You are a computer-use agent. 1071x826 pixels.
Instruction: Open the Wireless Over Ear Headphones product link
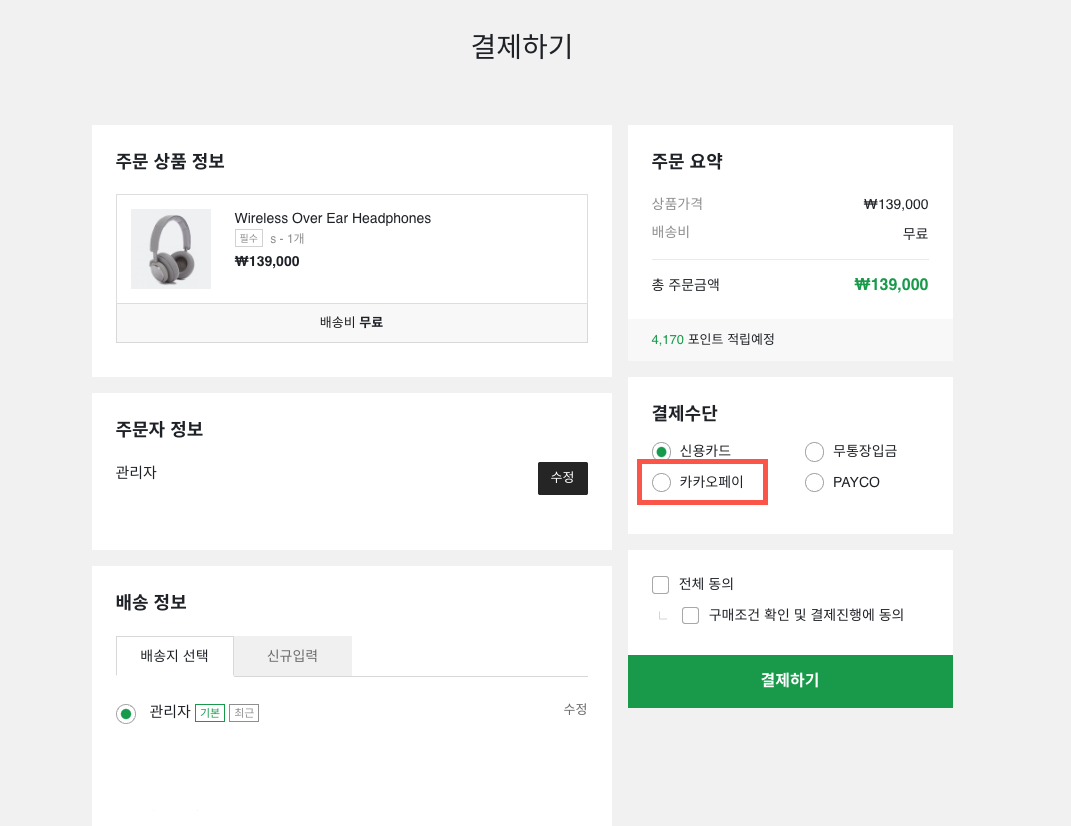(332, 218)
